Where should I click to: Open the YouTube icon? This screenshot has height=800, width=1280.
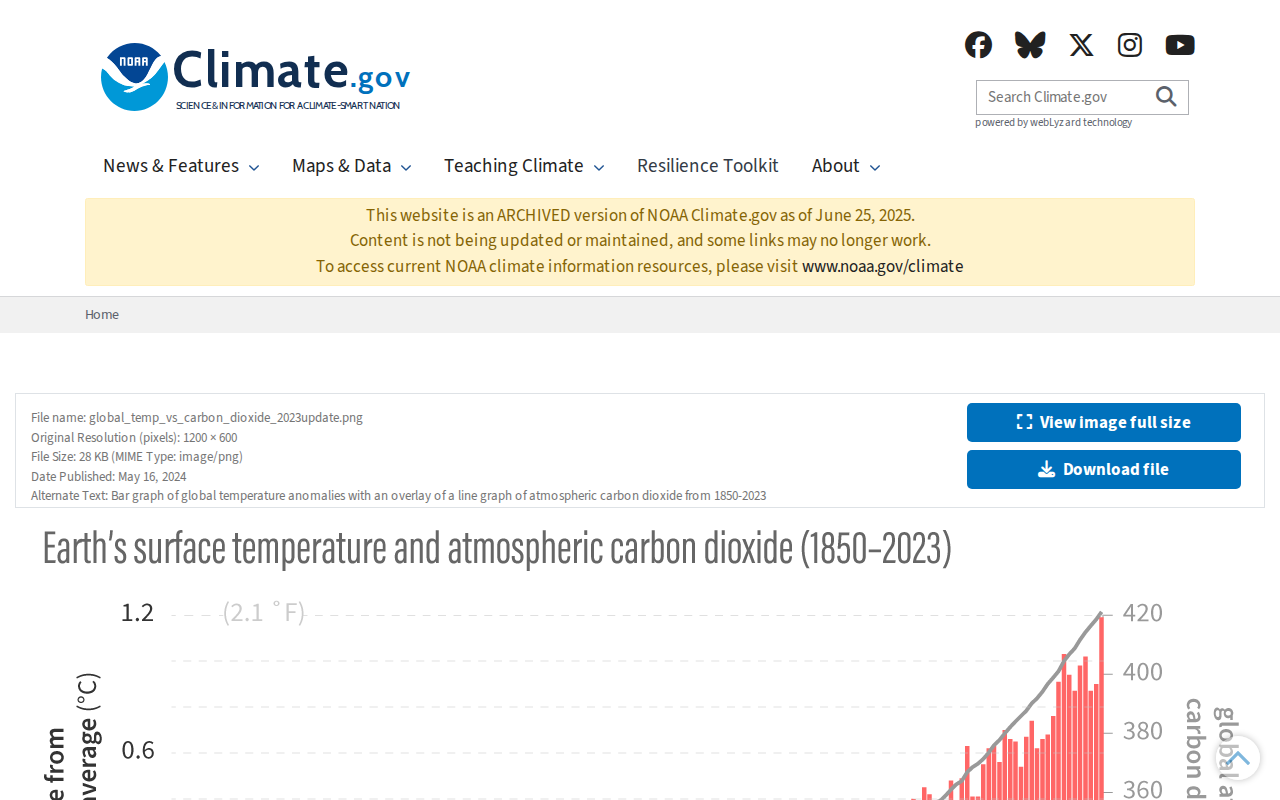point(1180,45)
